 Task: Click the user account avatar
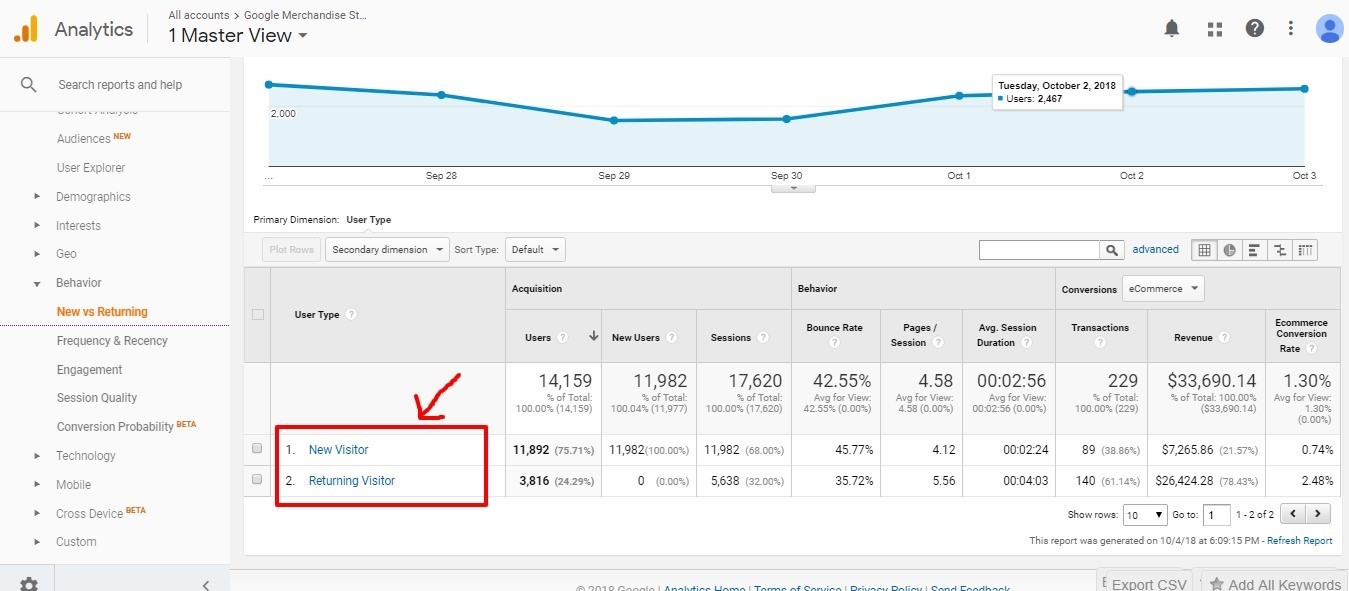click(x=1329, y=29)
